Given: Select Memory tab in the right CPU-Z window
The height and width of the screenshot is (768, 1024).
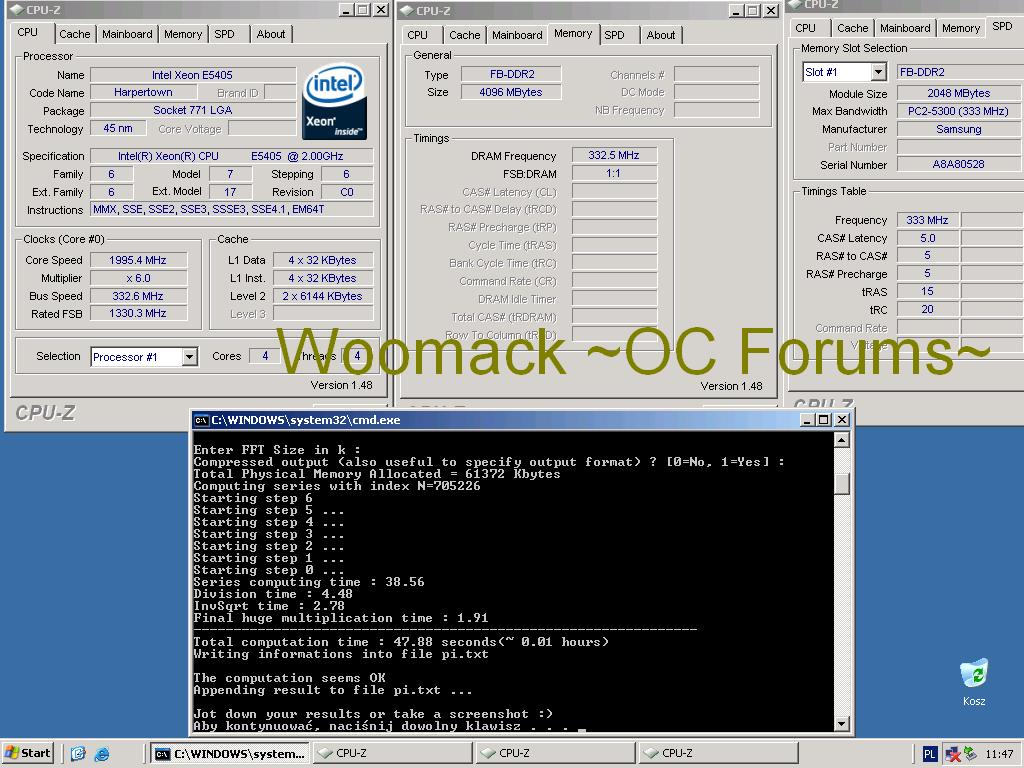Looking at the screenshot, I should point(961,28).
